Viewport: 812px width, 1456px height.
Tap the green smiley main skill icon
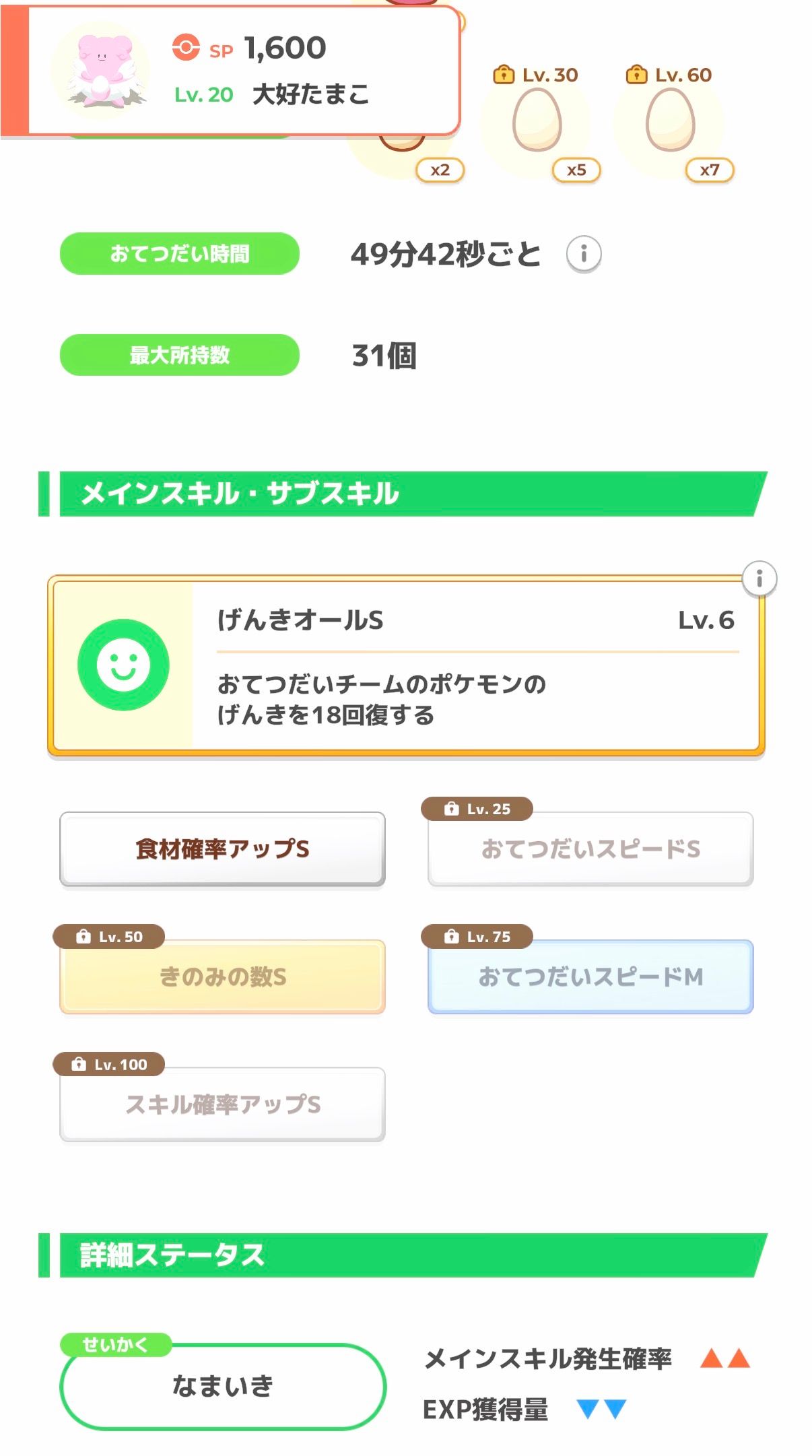(x=123, y=665)
